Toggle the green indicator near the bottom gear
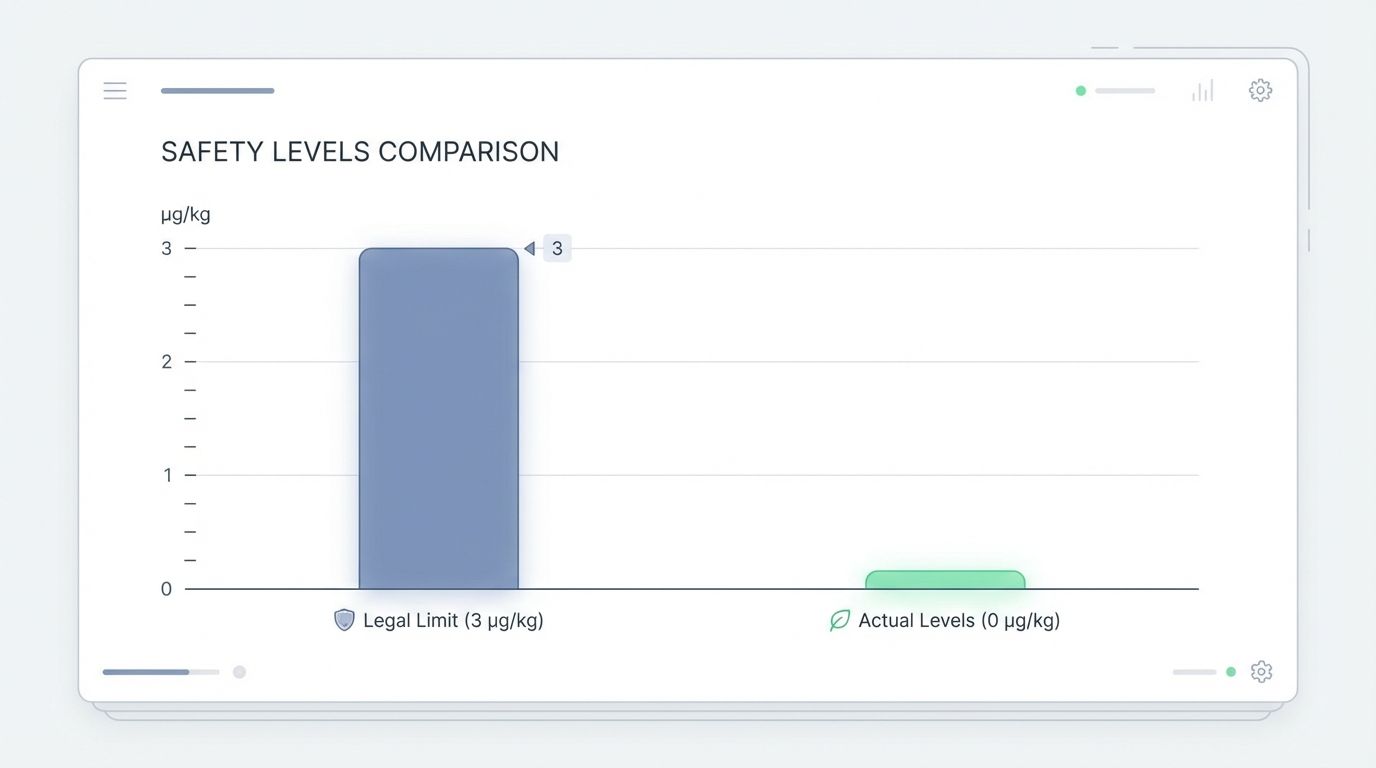The height and width of the screenshot is (768, 1376). (x=1228, y=672)
